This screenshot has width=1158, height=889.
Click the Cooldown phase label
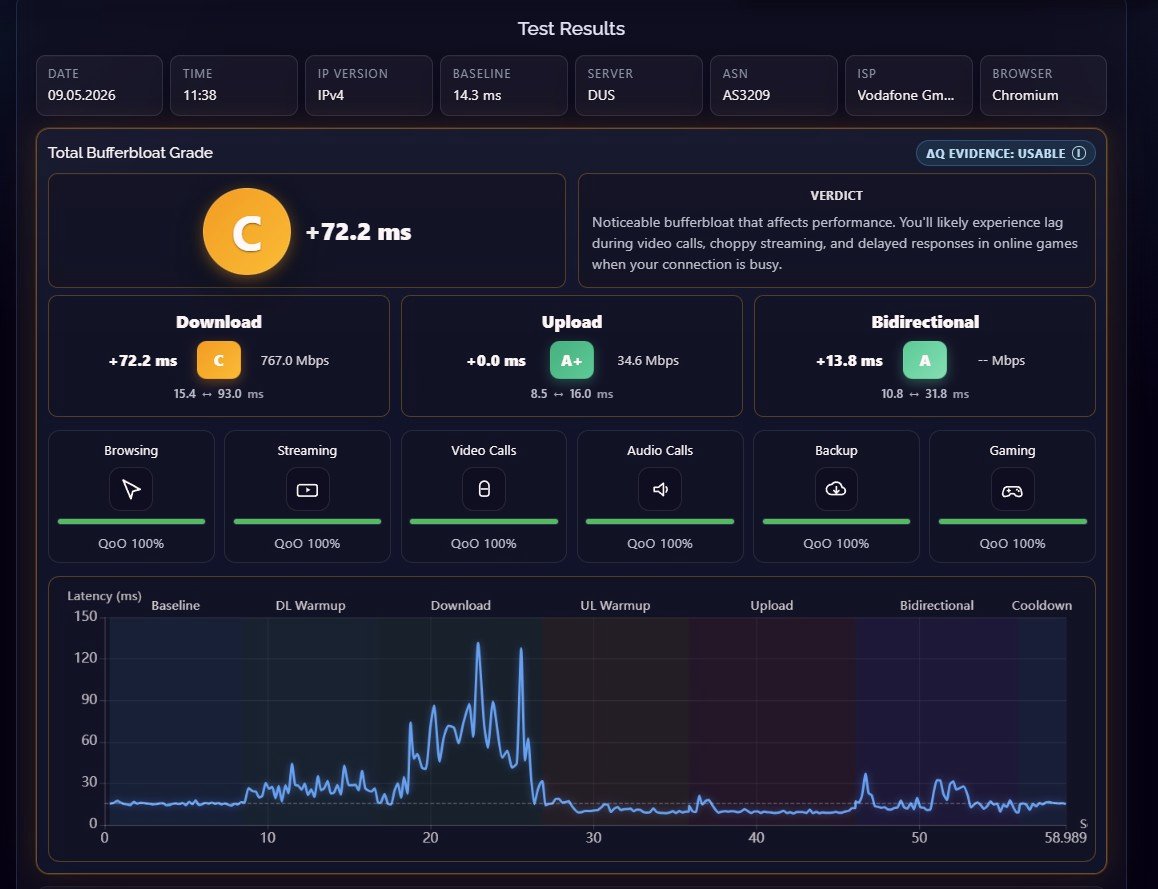click(x=1041, y=605)
